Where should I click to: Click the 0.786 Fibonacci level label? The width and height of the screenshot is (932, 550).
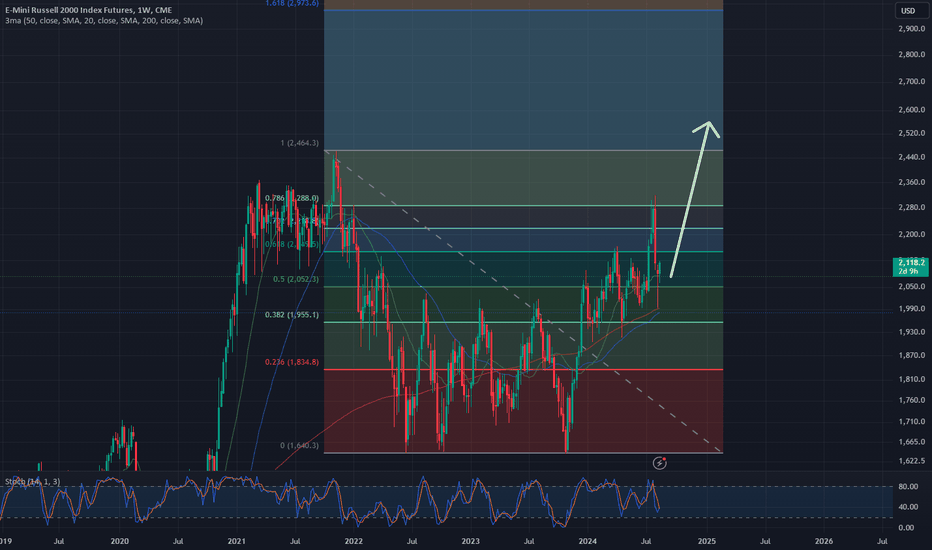pos(292,198)
